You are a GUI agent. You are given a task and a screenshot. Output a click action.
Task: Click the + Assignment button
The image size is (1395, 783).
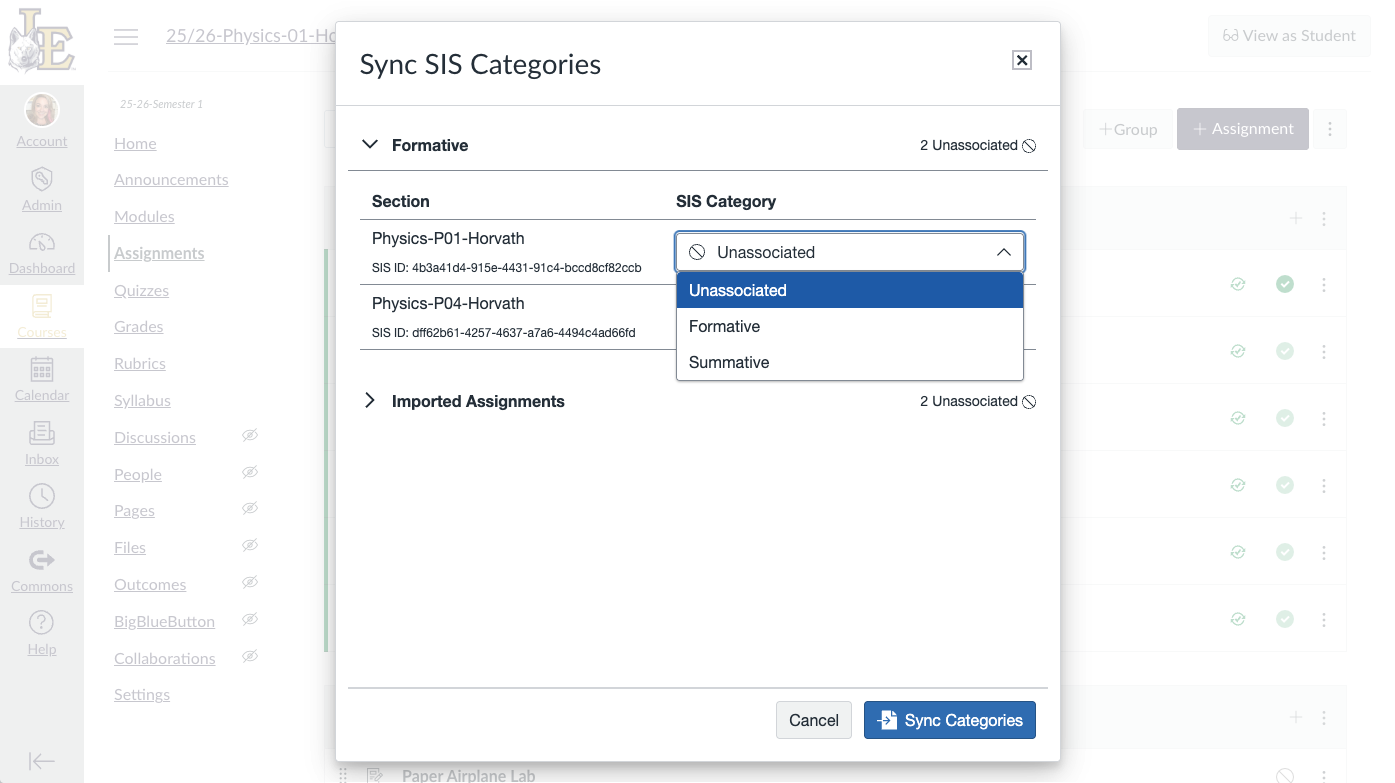tap(1243, 129)
